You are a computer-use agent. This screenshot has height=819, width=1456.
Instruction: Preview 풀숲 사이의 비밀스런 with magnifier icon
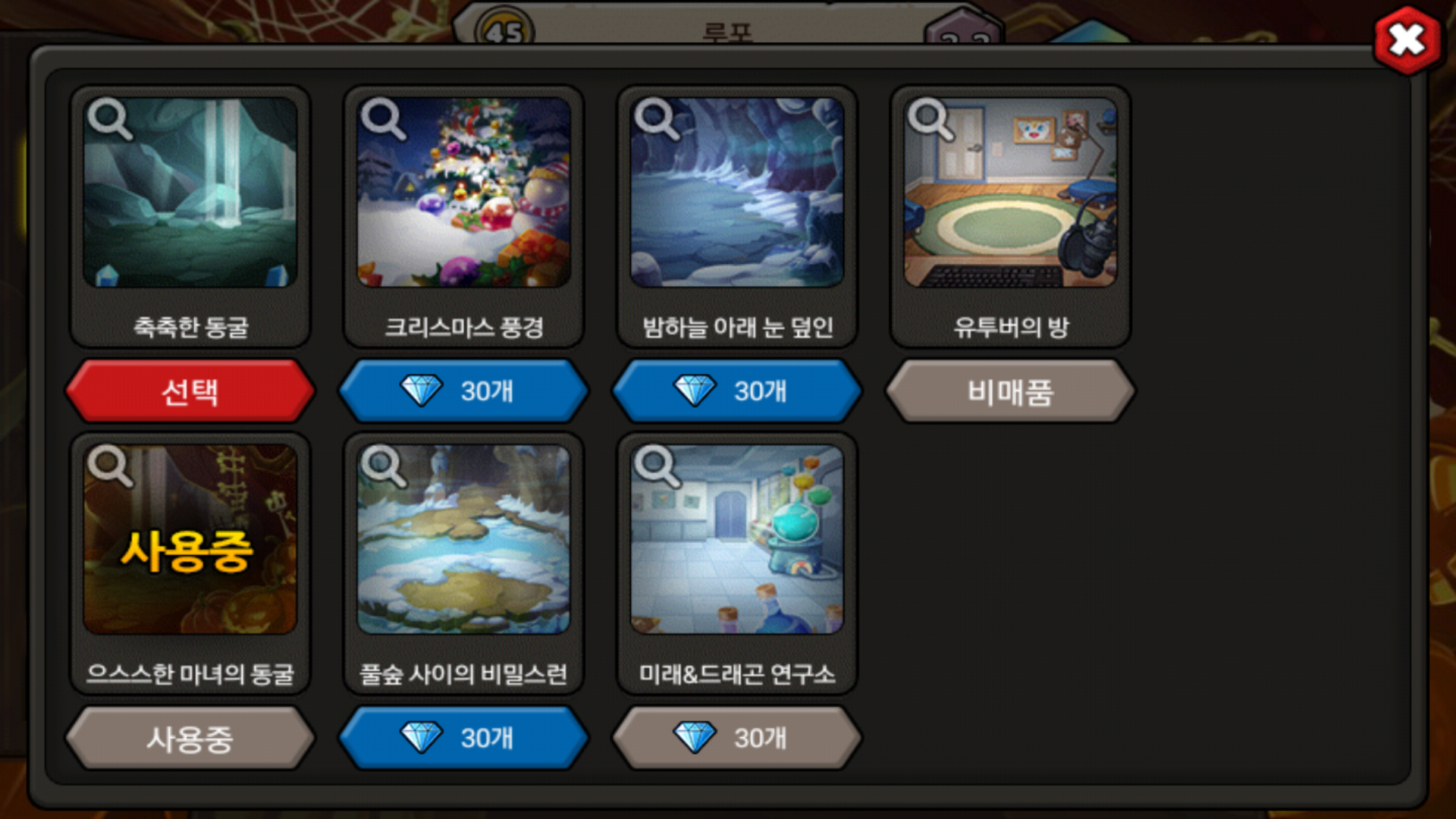click(x=383, y=466)
